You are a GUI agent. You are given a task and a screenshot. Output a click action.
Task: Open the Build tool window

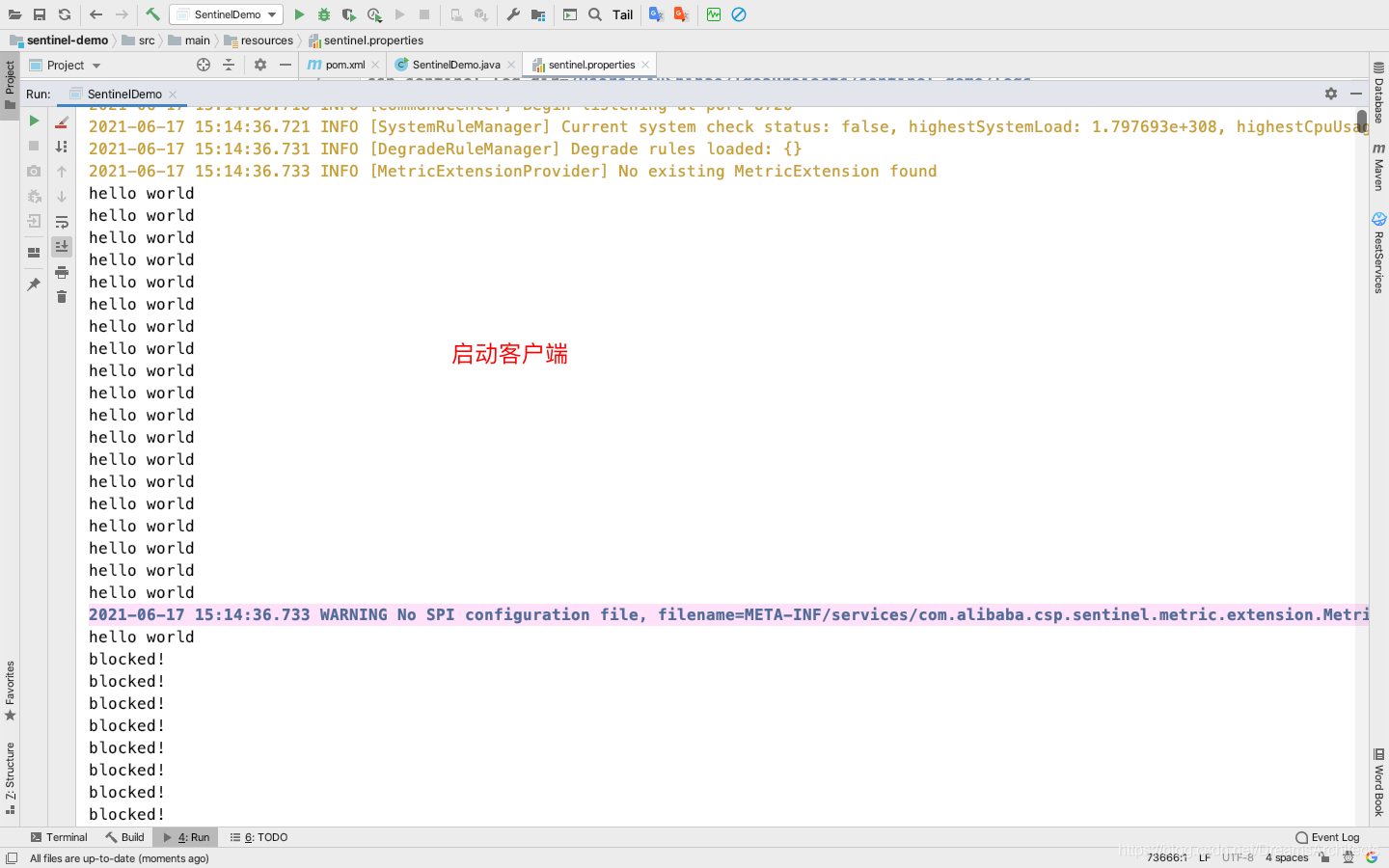124,837
